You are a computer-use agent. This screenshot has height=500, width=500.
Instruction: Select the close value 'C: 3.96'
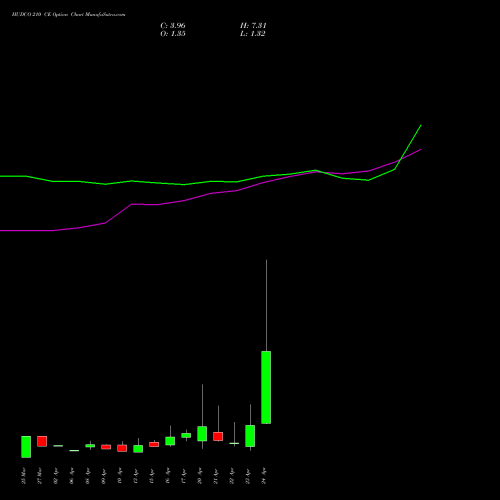173,26
